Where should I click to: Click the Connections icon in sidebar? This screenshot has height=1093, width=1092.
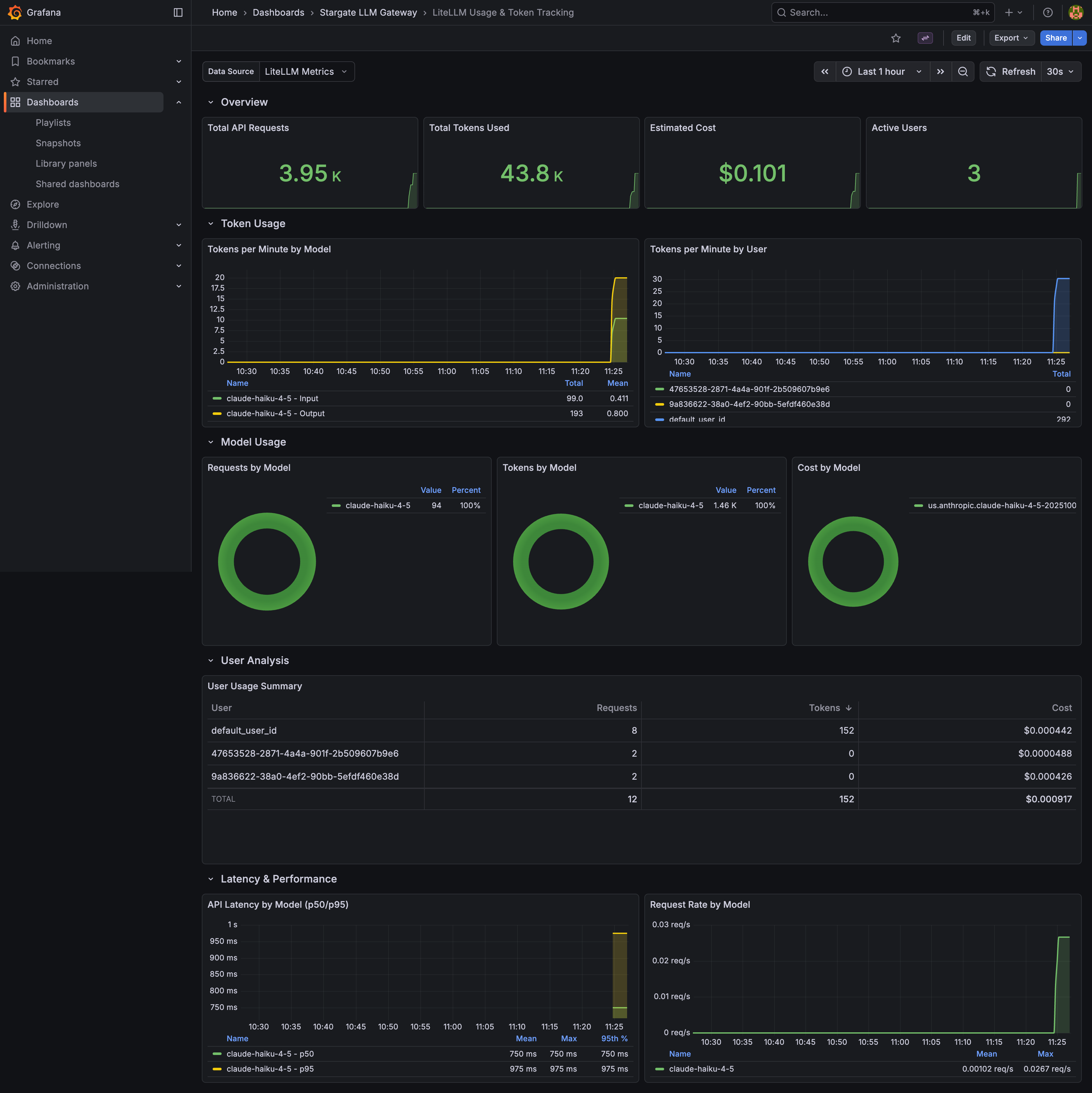(x=15, y=266)
